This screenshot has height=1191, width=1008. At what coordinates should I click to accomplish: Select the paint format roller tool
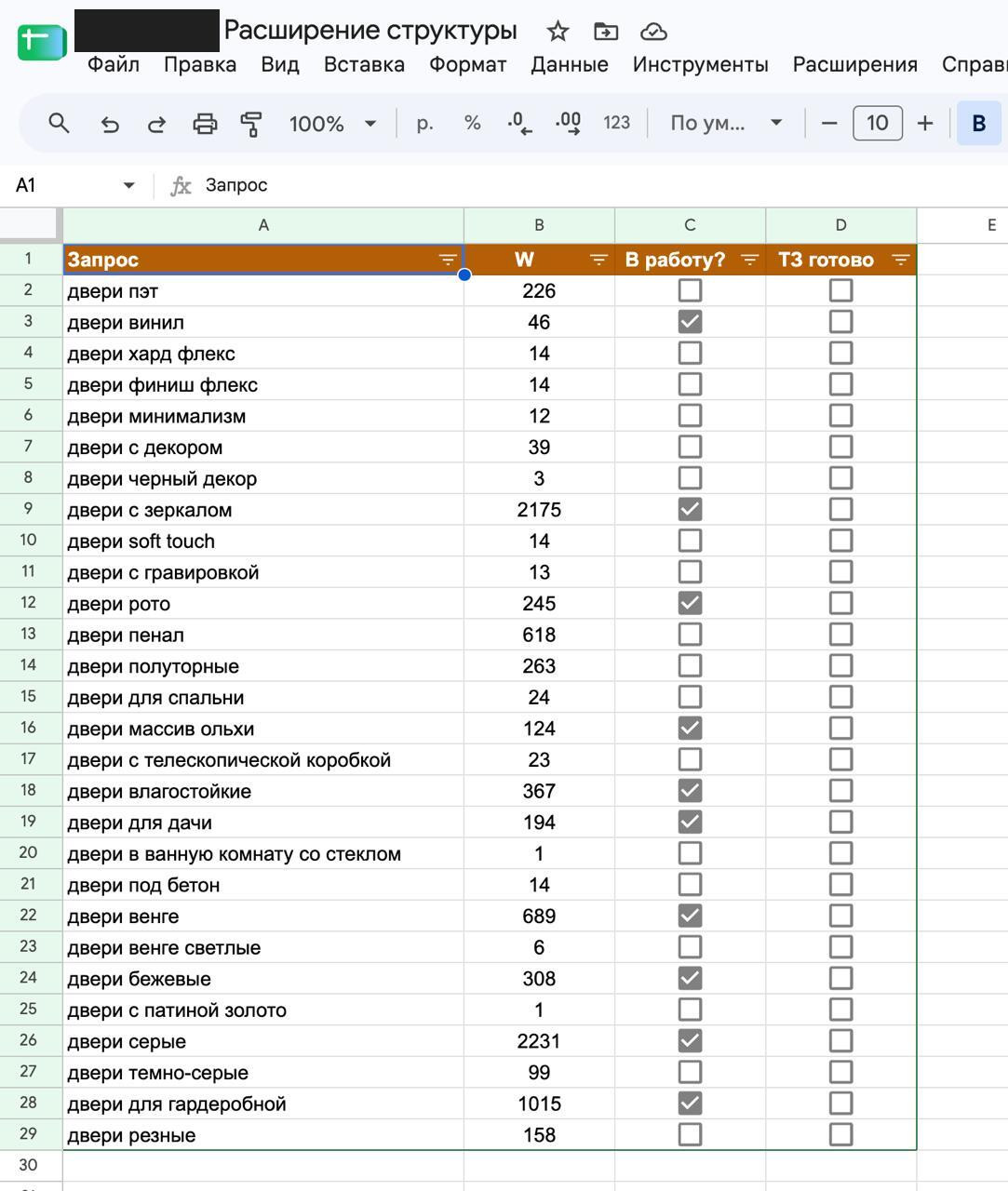click(x=251, y=124)
